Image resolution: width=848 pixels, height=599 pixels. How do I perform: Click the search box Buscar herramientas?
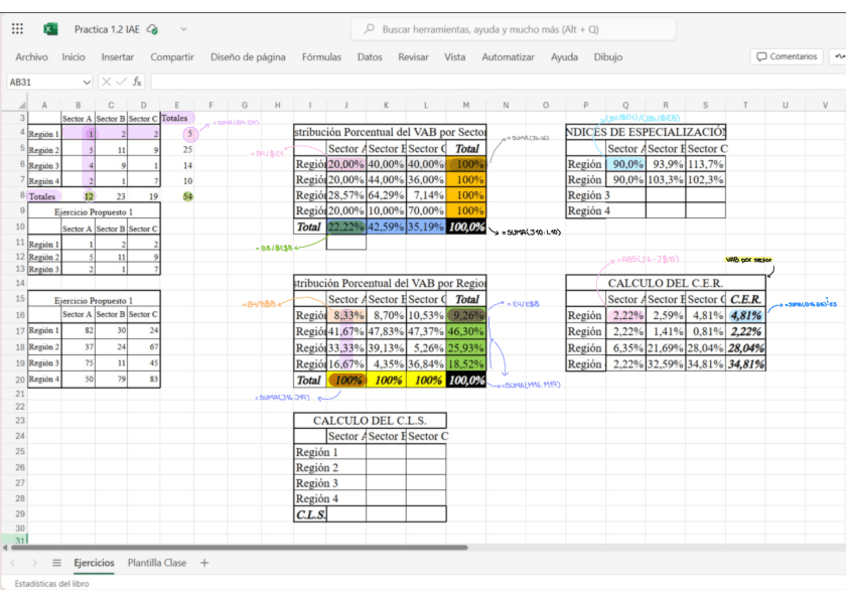513,29
